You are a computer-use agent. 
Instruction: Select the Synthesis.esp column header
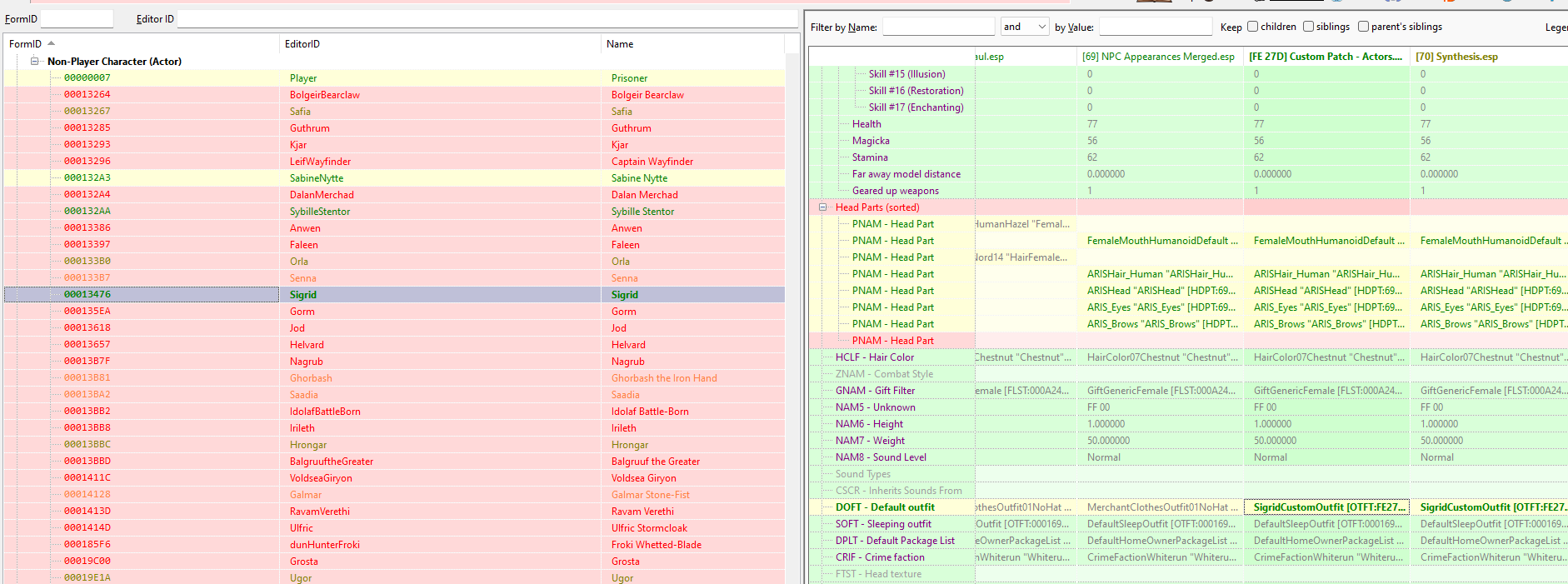pyautogui.click(x=1489, y=57)
